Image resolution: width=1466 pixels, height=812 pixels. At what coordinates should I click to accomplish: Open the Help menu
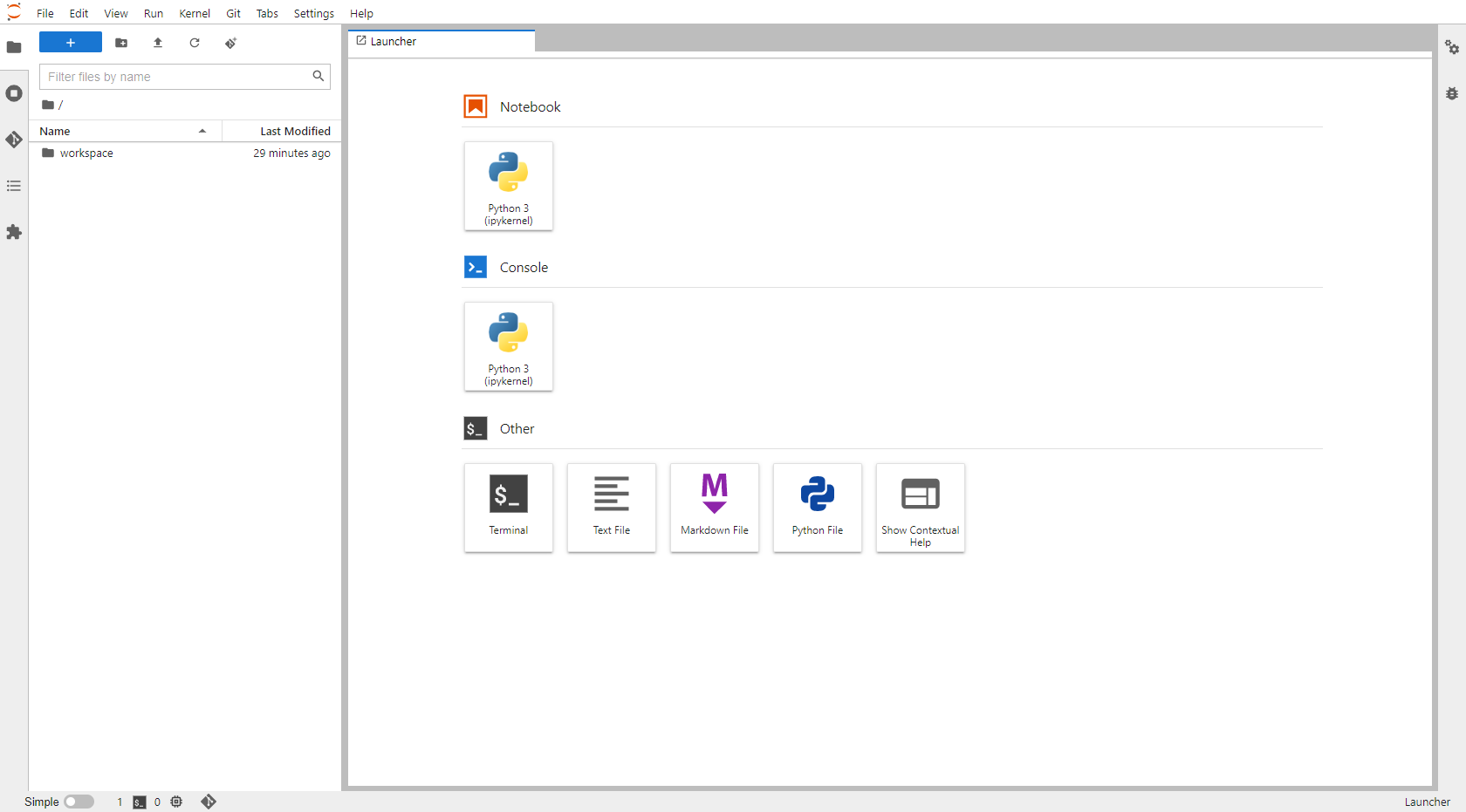pyautogui.click(x=361, y=13)
